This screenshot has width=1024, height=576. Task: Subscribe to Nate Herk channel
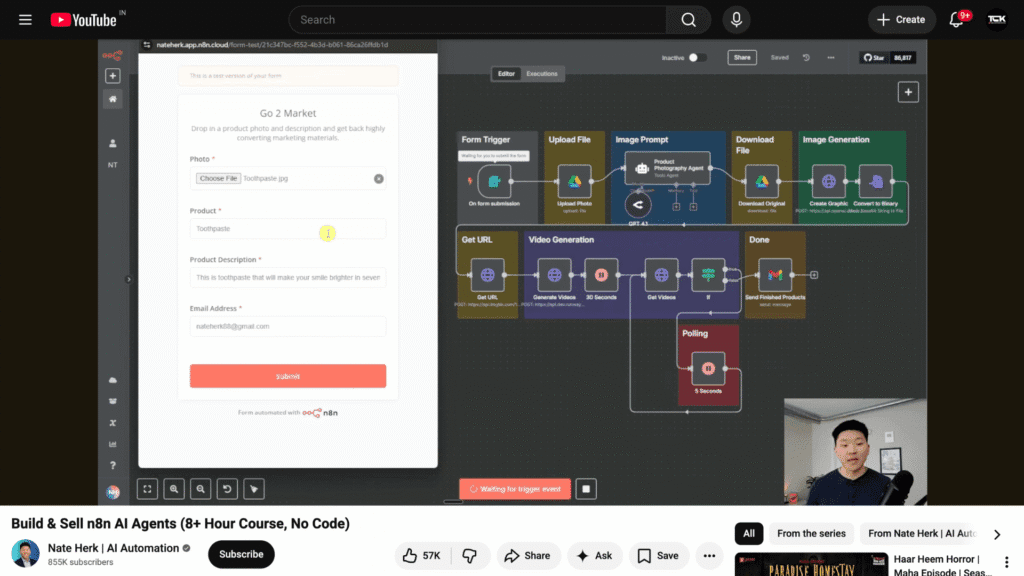[241, 554]
